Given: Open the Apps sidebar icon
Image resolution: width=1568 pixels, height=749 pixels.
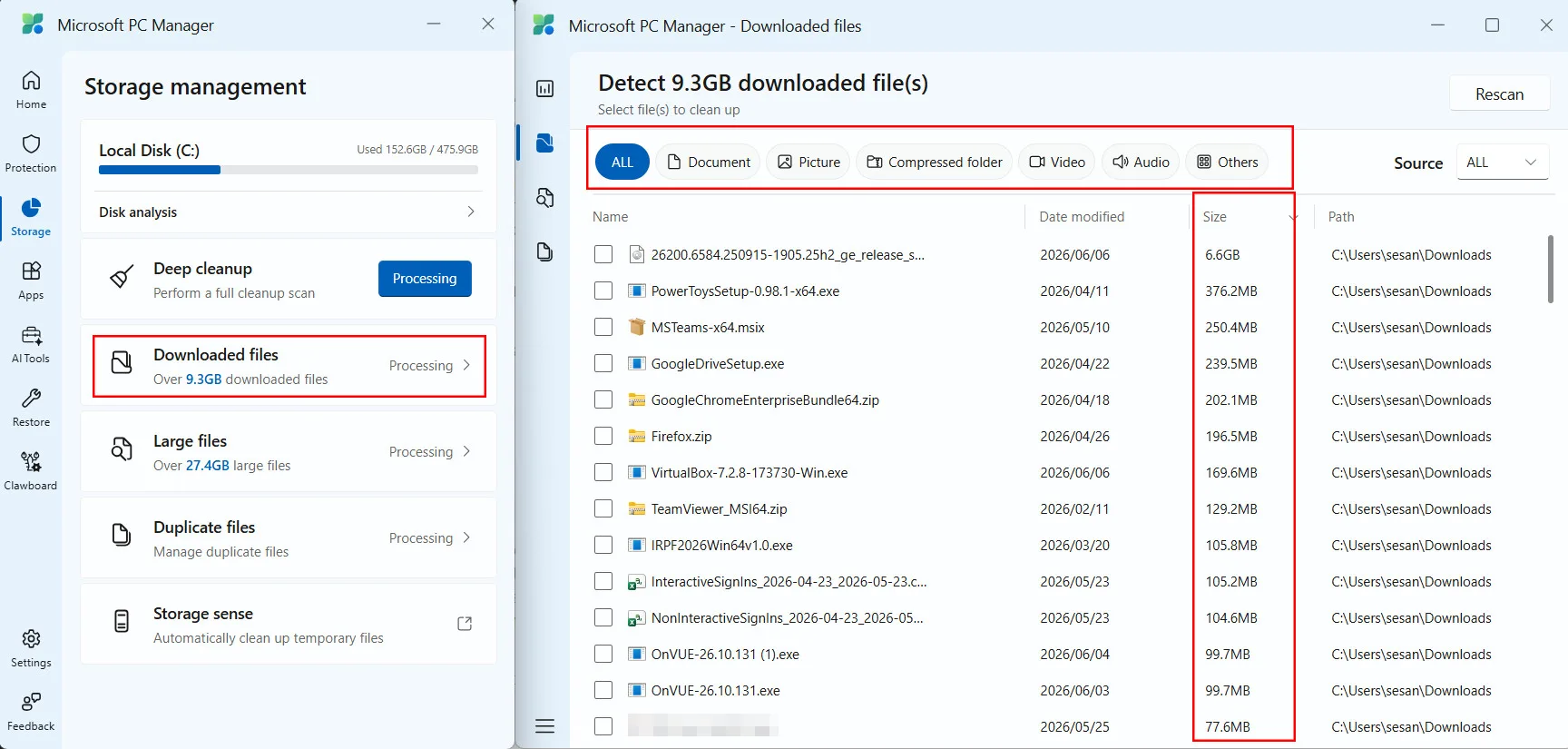Looking at the screenshot, I should (x=31, y=271).
